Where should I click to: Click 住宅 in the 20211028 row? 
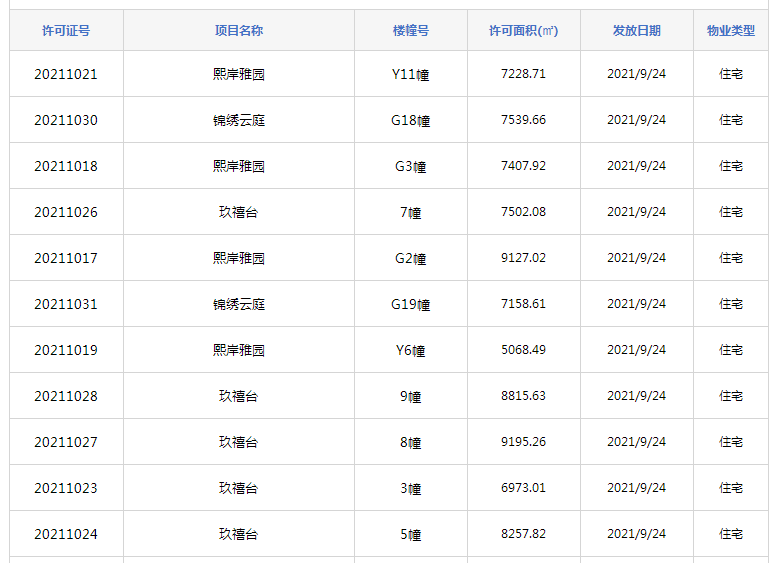tap(731, 396)
